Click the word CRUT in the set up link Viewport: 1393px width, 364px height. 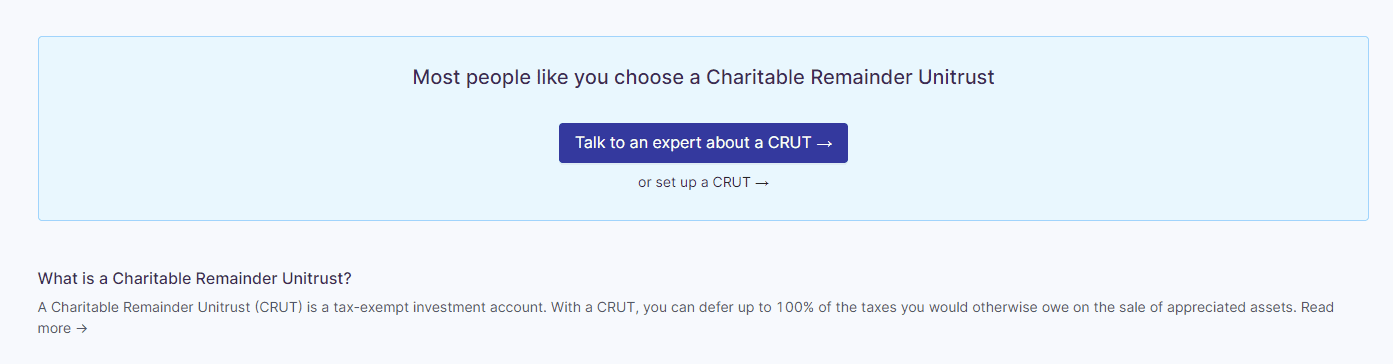(x=731, y=183)
